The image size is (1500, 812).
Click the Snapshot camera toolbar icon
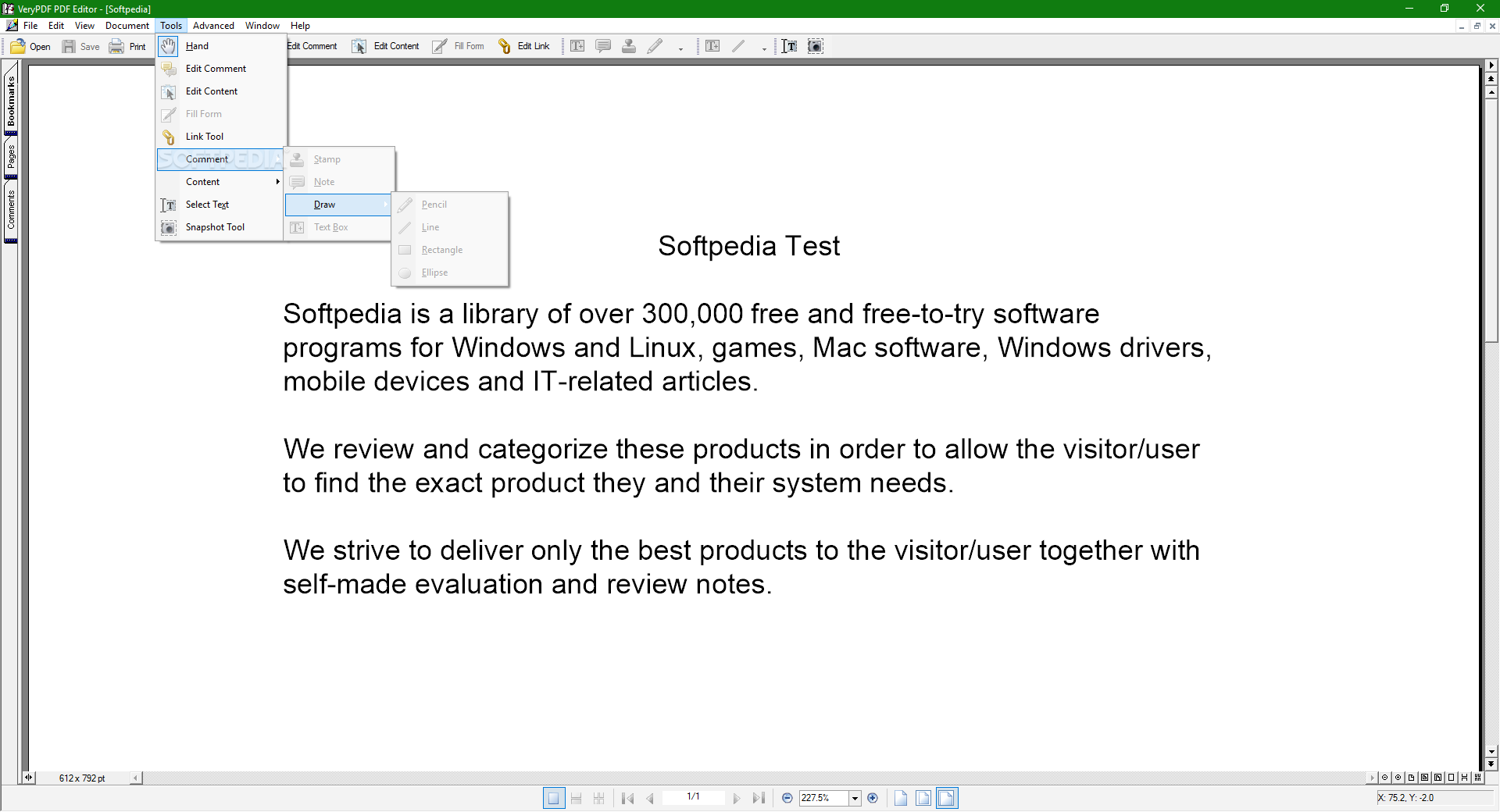click(816, 47)
